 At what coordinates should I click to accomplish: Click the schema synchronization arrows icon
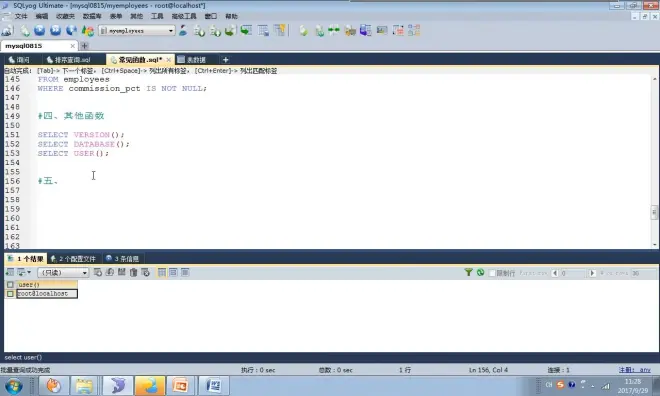(334, 30)
